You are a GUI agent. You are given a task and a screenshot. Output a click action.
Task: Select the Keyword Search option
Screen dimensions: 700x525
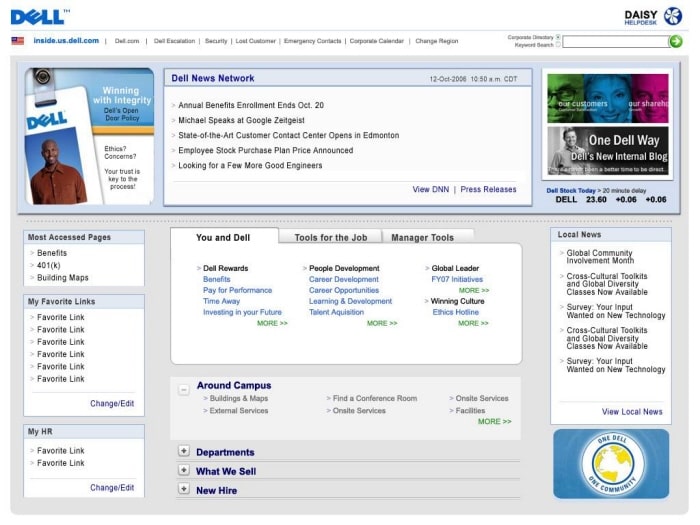(x=558, y=45)
